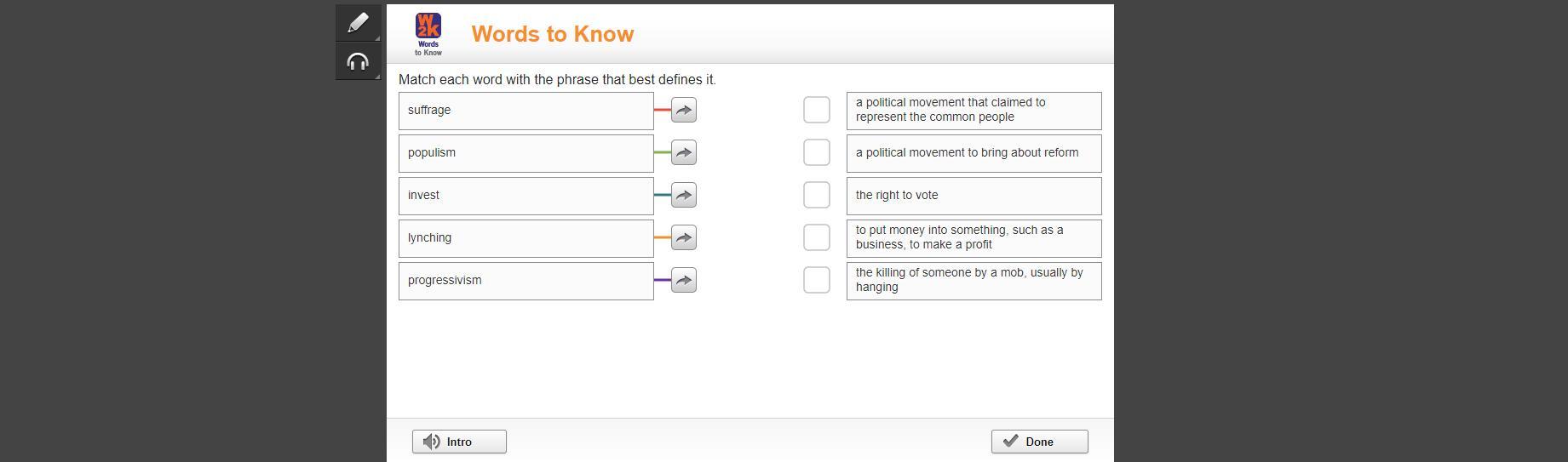Click the lynching word box
Image resolution: width=1568 pixels, height=462 pixels.
(x=526, y=238)
